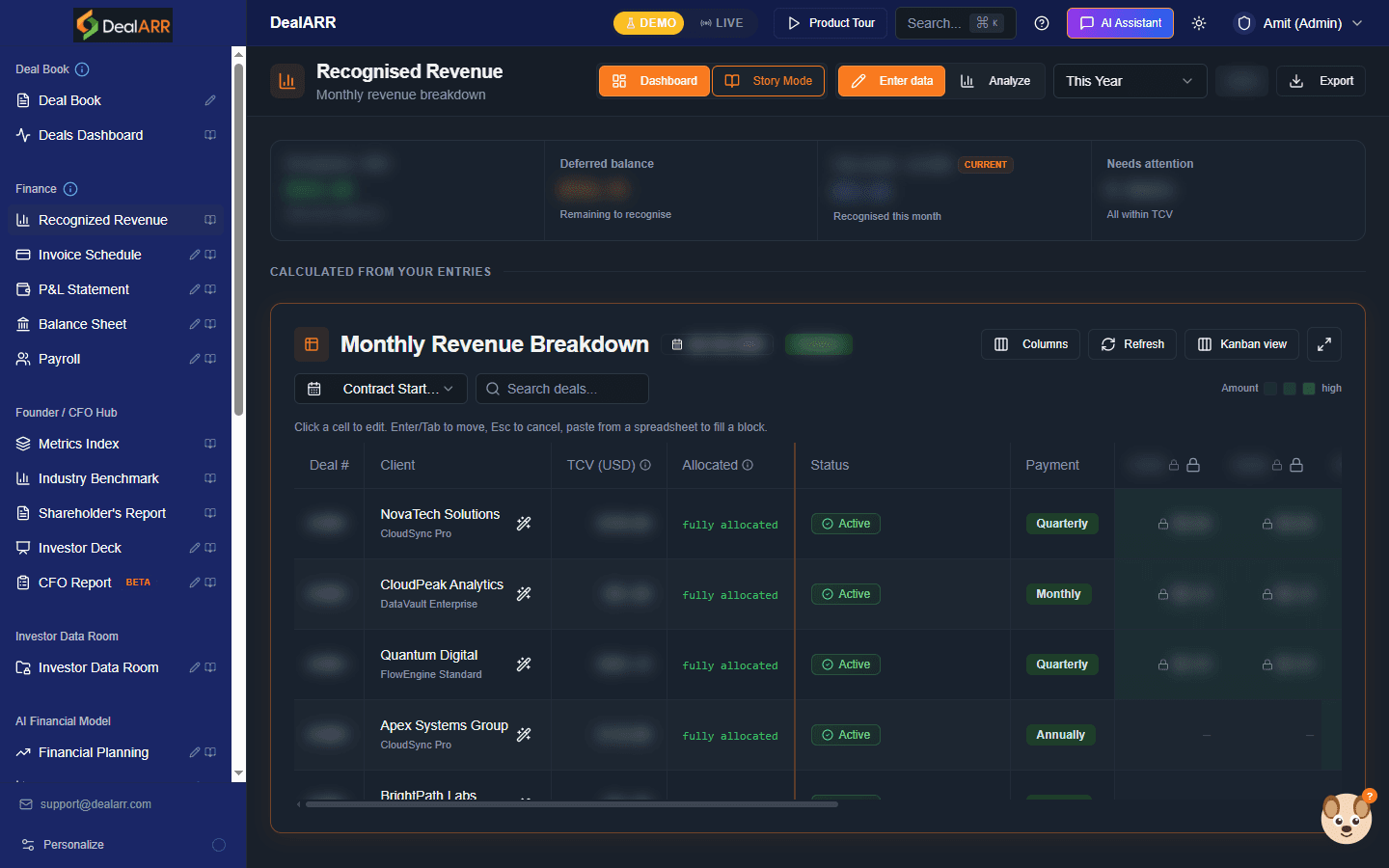1389x868 pixels.
Task: Click magic wand icon for Apex Systems Group
Action: 524,735
